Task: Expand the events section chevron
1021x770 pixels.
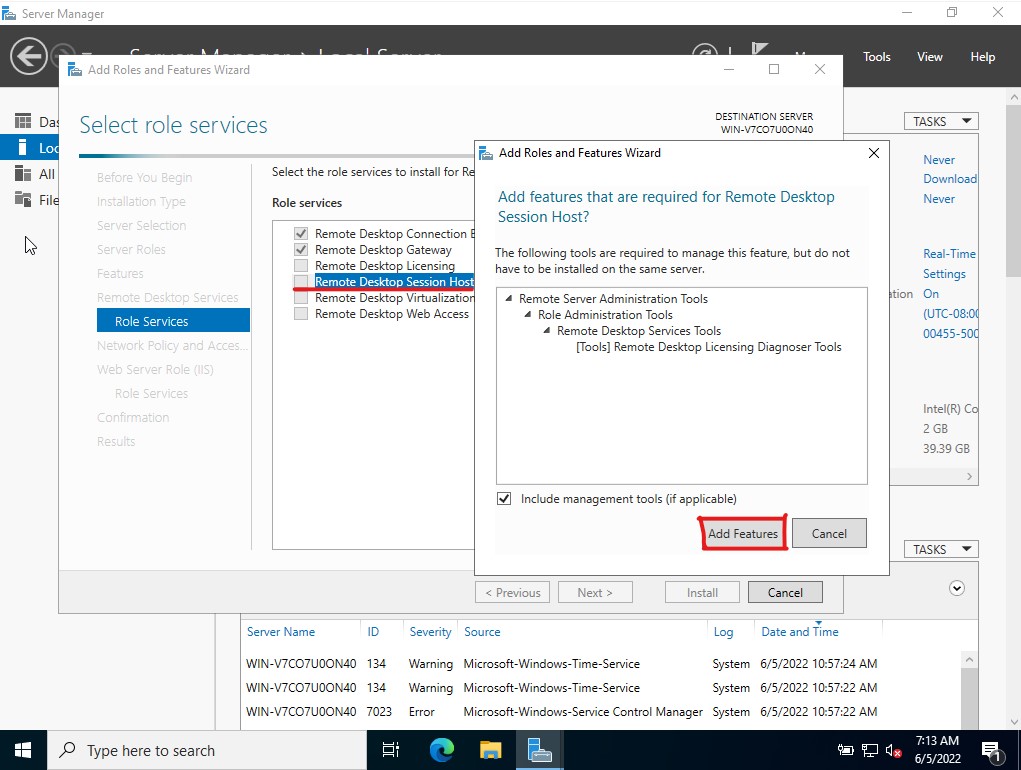Action: pyautogui.click(x=957, y=588)
